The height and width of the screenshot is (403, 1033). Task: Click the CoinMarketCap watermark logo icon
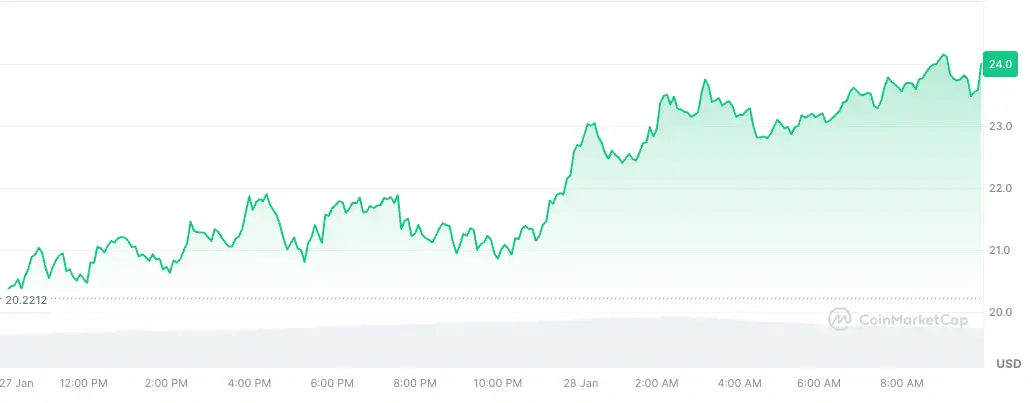841,318
